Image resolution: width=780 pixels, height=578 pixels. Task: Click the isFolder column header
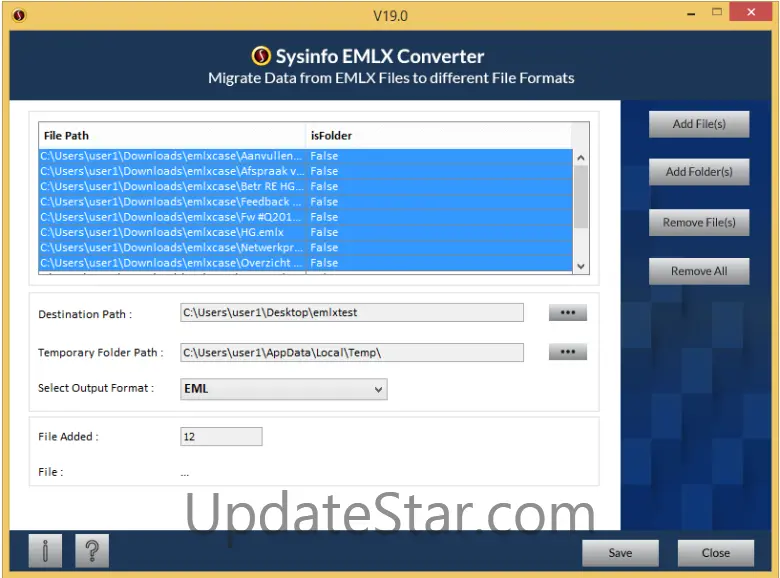437,136
